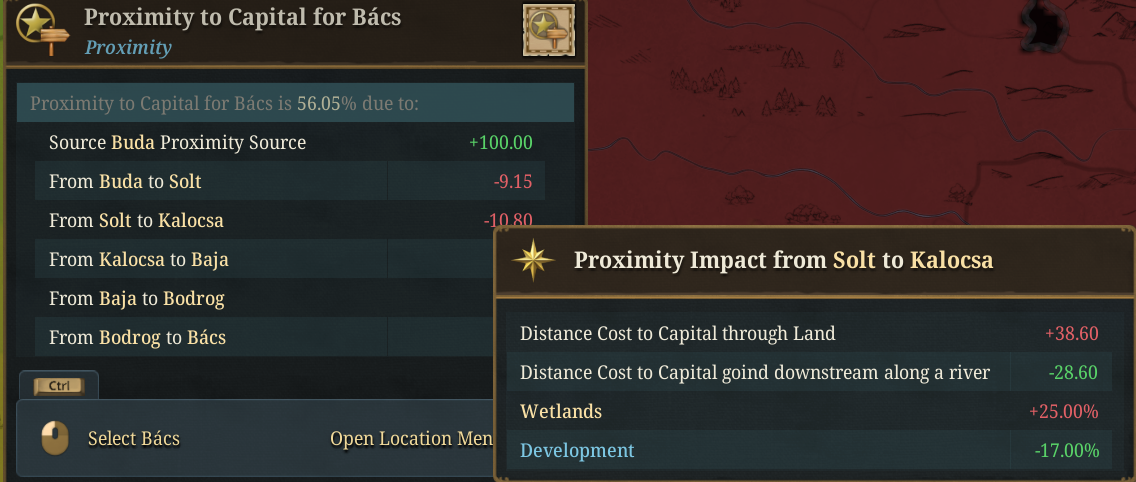The image size is (1136, 482).
Task: Click the mouse icon beside Select Bács
Action: pyautogui.click(x=55, y=439)
